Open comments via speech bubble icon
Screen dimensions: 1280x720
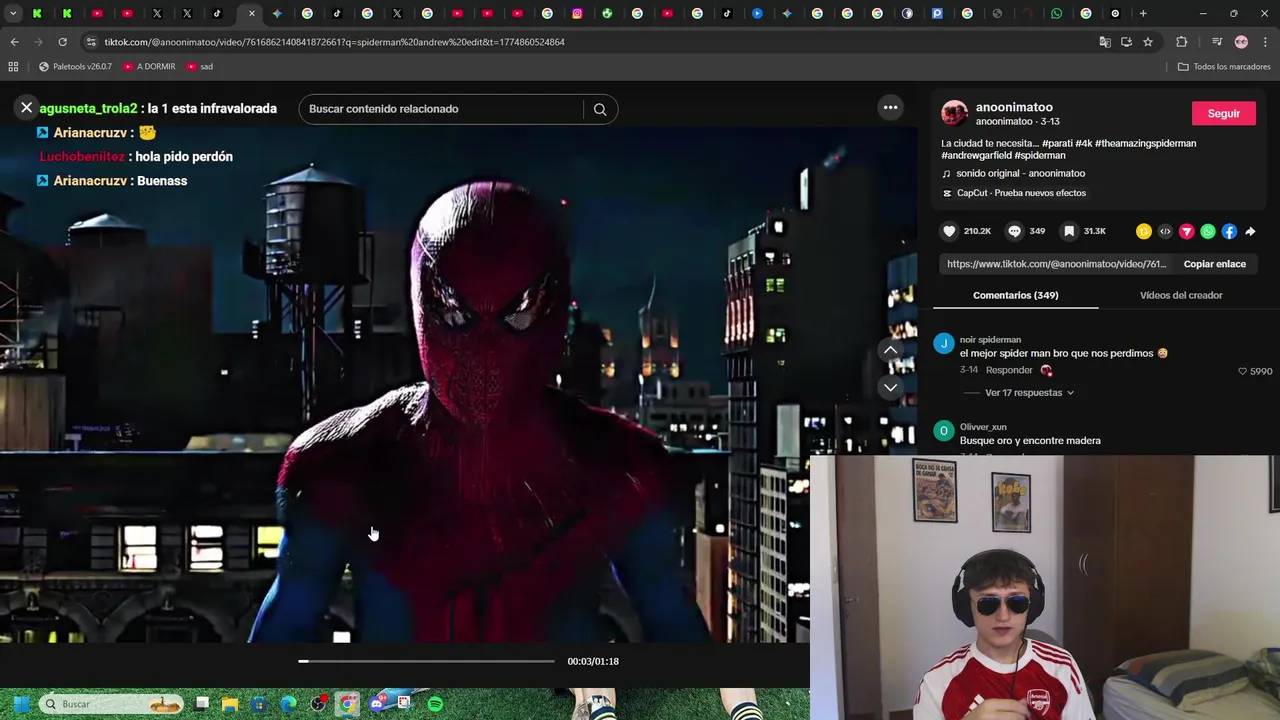[1014, 231]
